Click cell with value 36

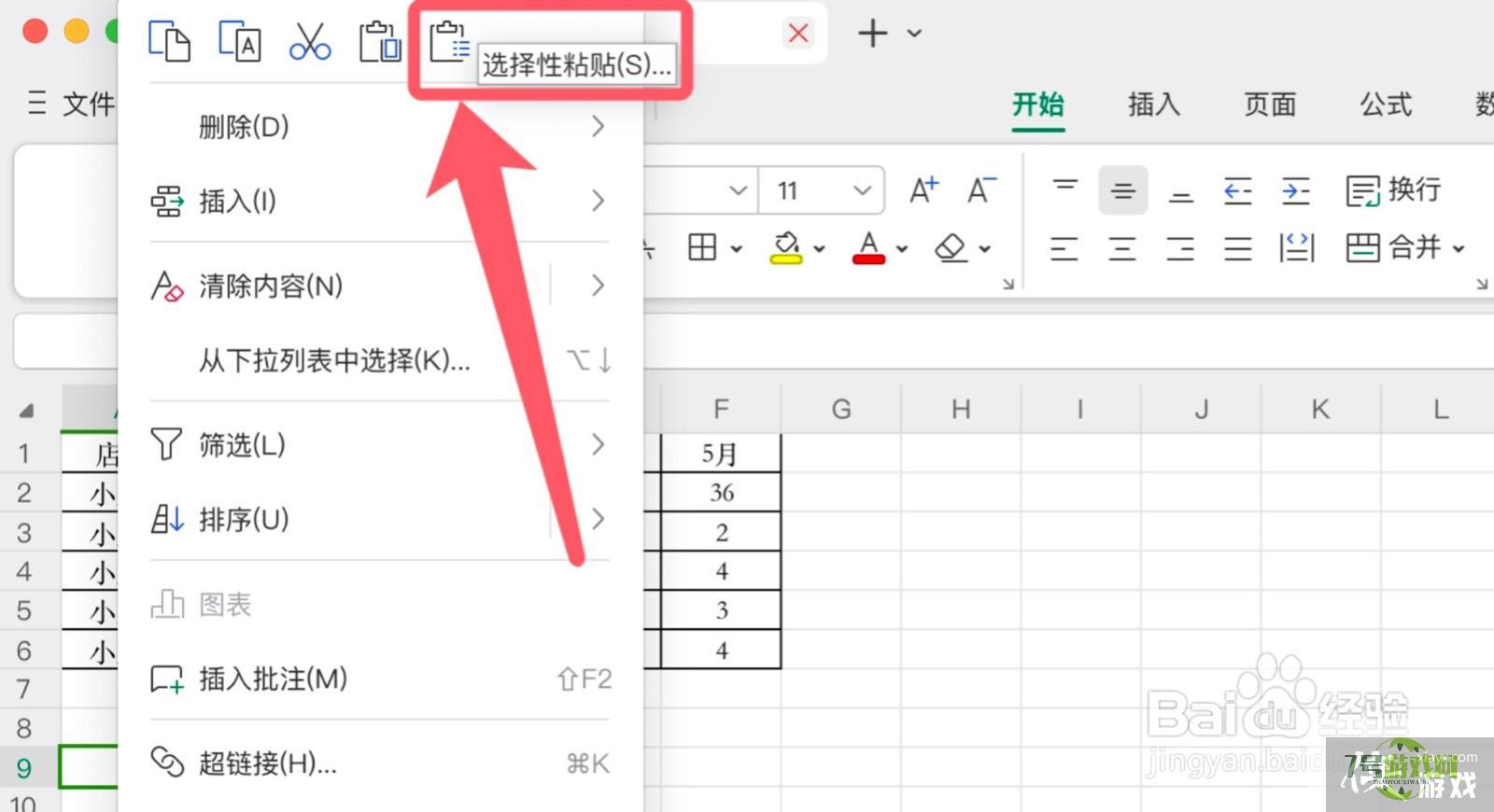click(x=720, y=493)
